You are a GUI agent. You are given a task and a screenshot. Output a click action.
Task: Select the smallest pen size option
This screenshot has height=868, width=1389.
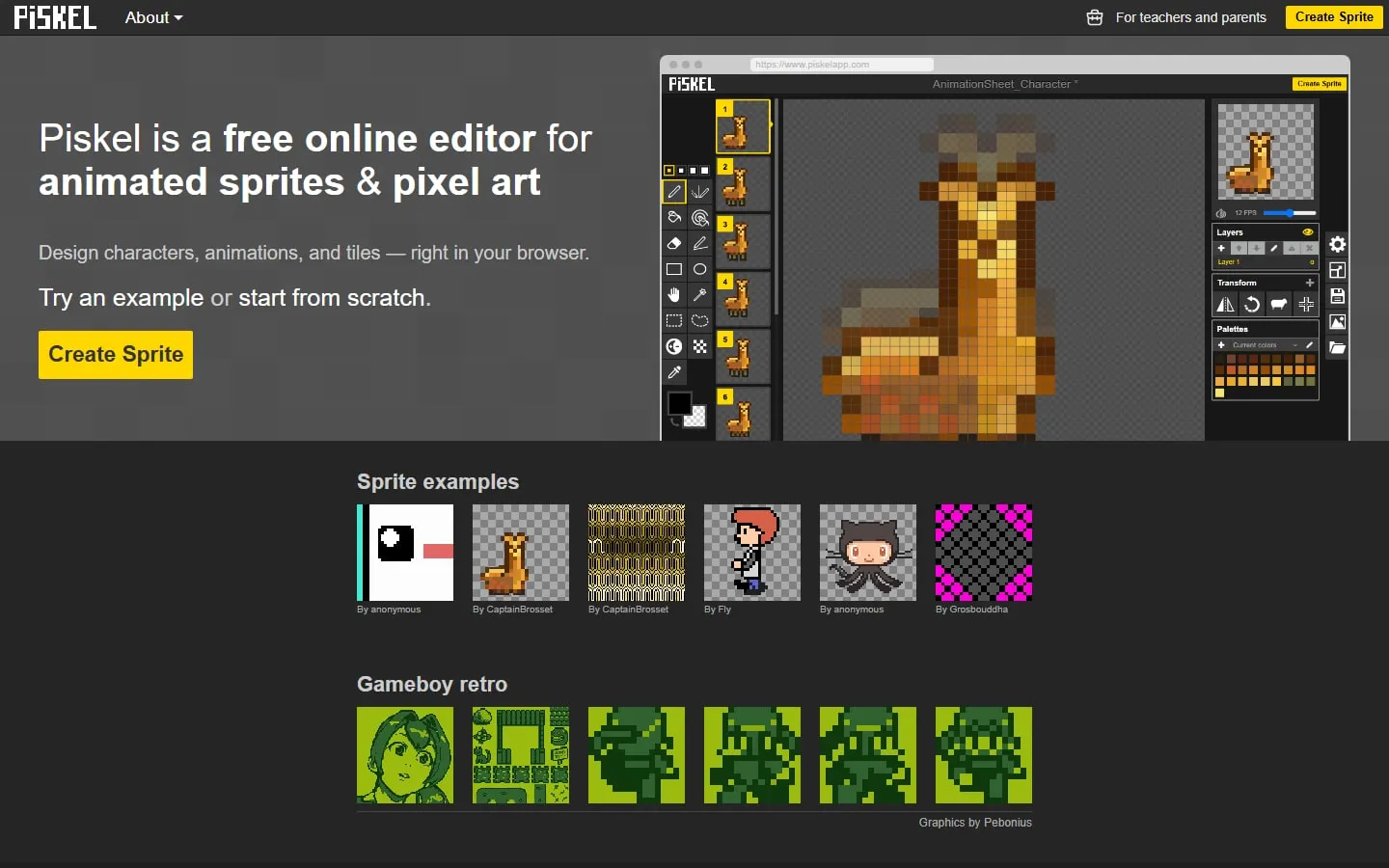[x=668, y=171]
